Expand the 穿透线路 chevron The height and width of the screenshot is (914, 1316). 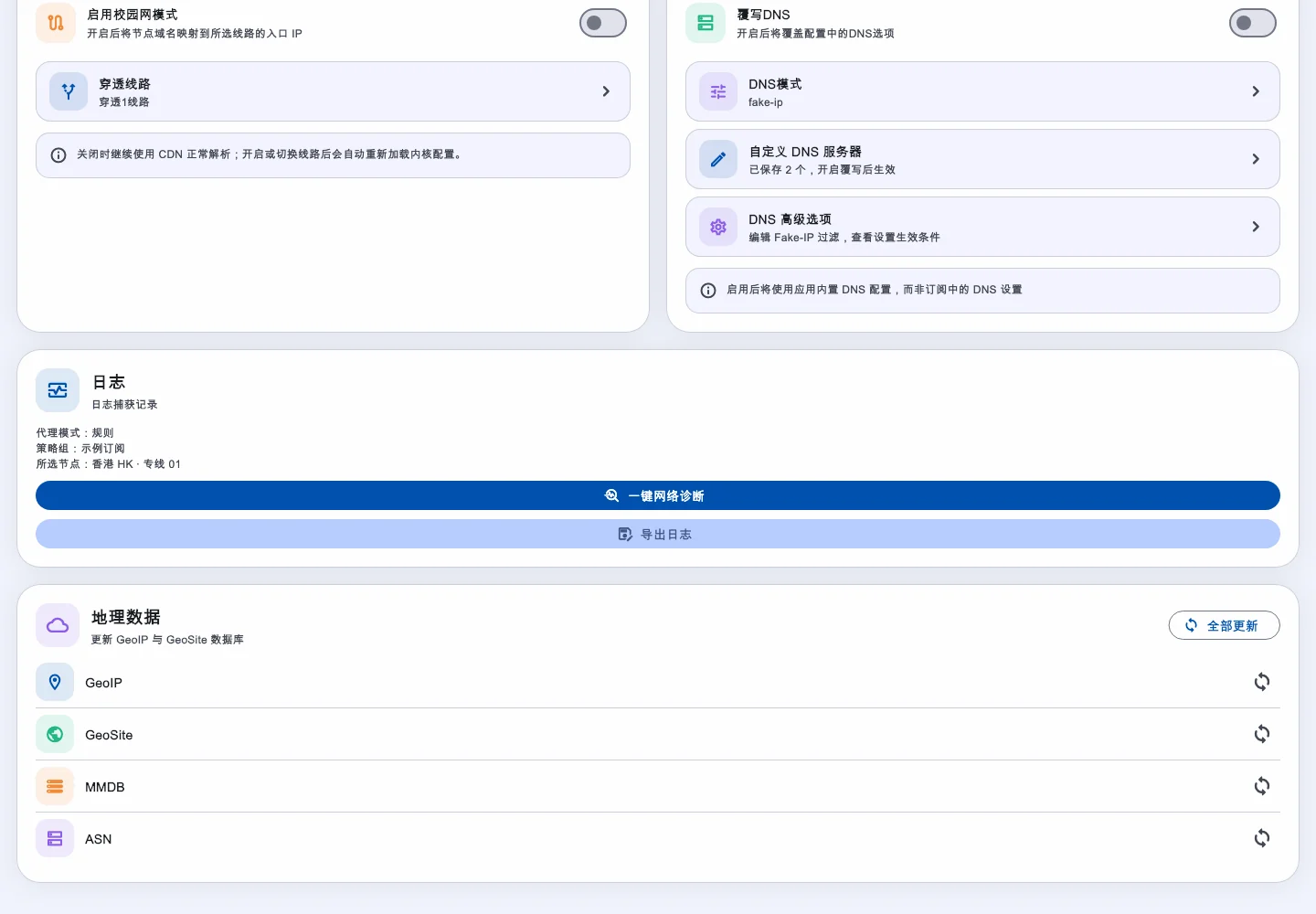point(606,91)
